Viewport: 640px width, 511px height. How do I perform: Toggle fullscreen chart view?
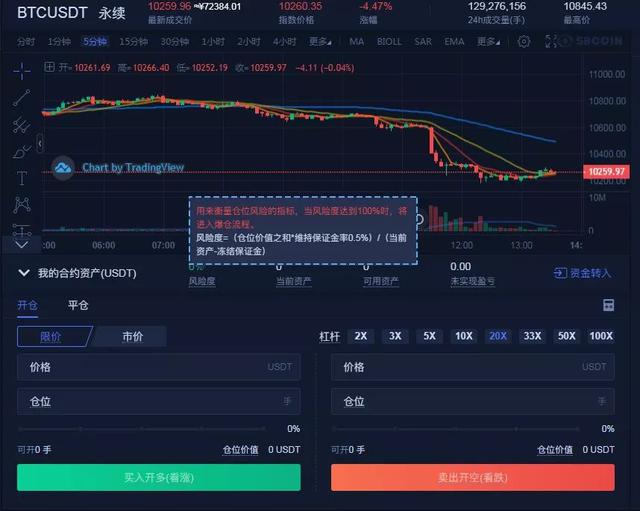coord(551,41)
